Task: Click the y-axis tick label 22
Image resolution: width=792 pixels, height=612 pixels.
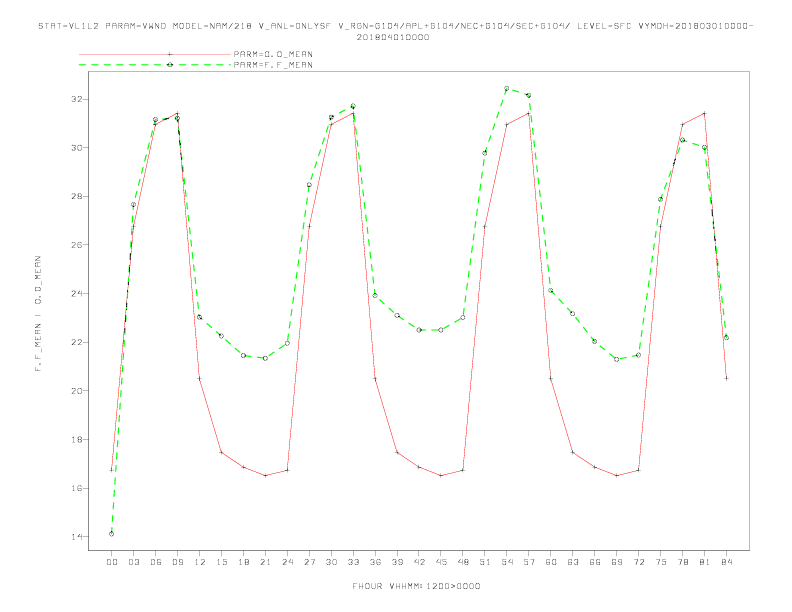Action: point(77,342)
